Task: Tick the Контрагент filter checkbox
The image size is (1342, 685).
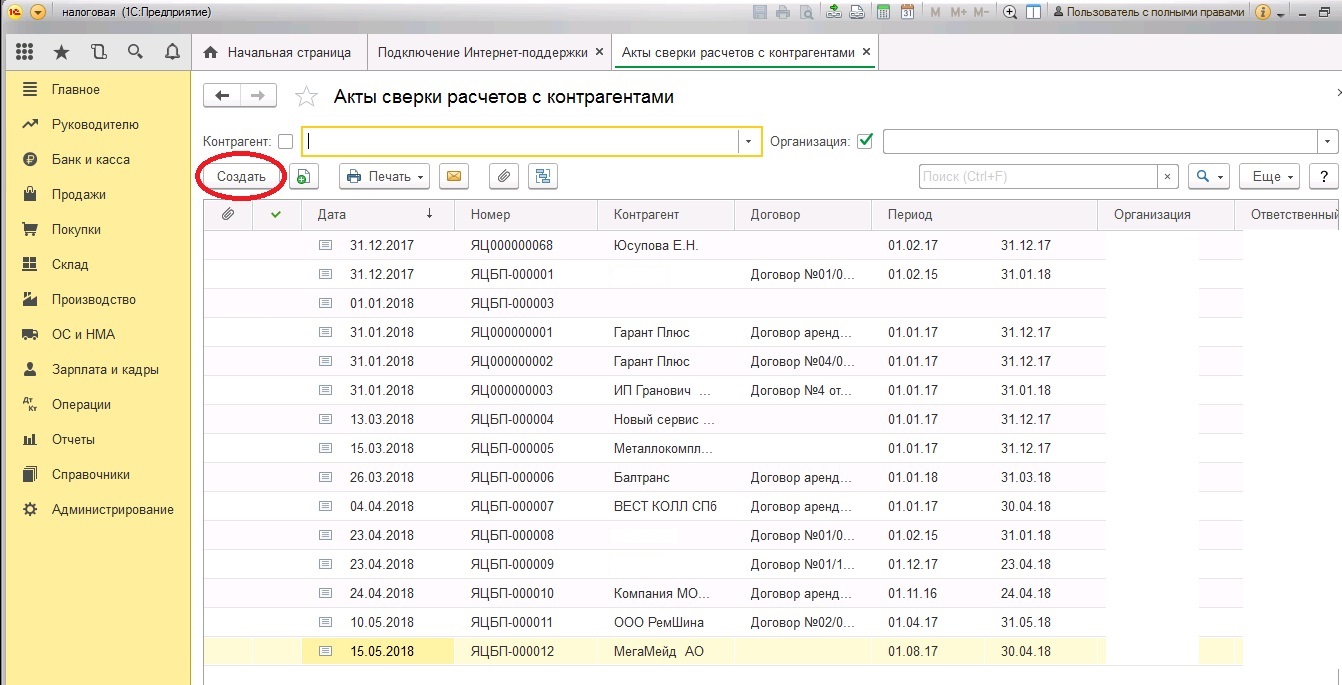Action: (286, 141)
